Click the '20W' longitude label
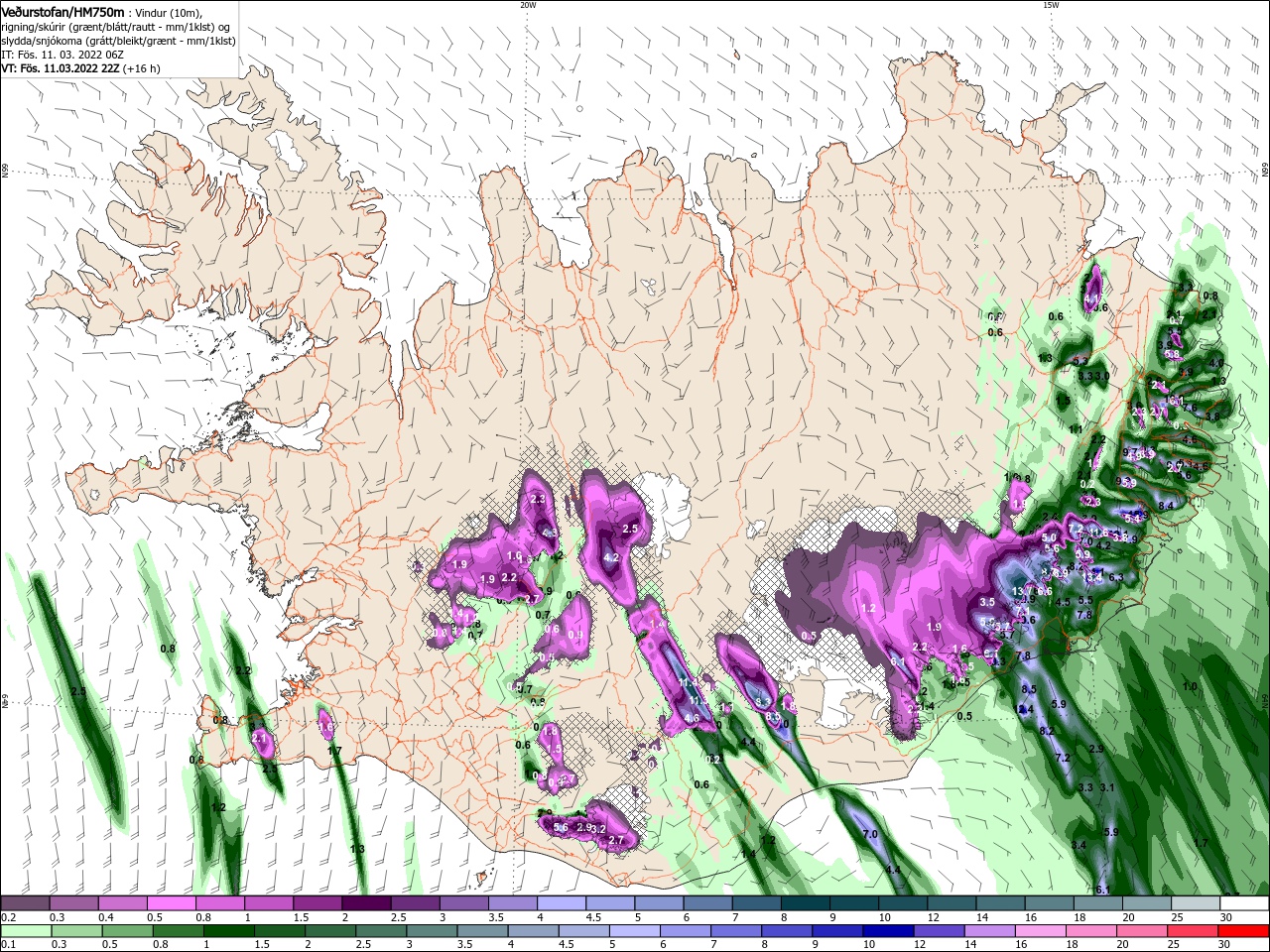The image size is (1270, 952). pos(528,5)
